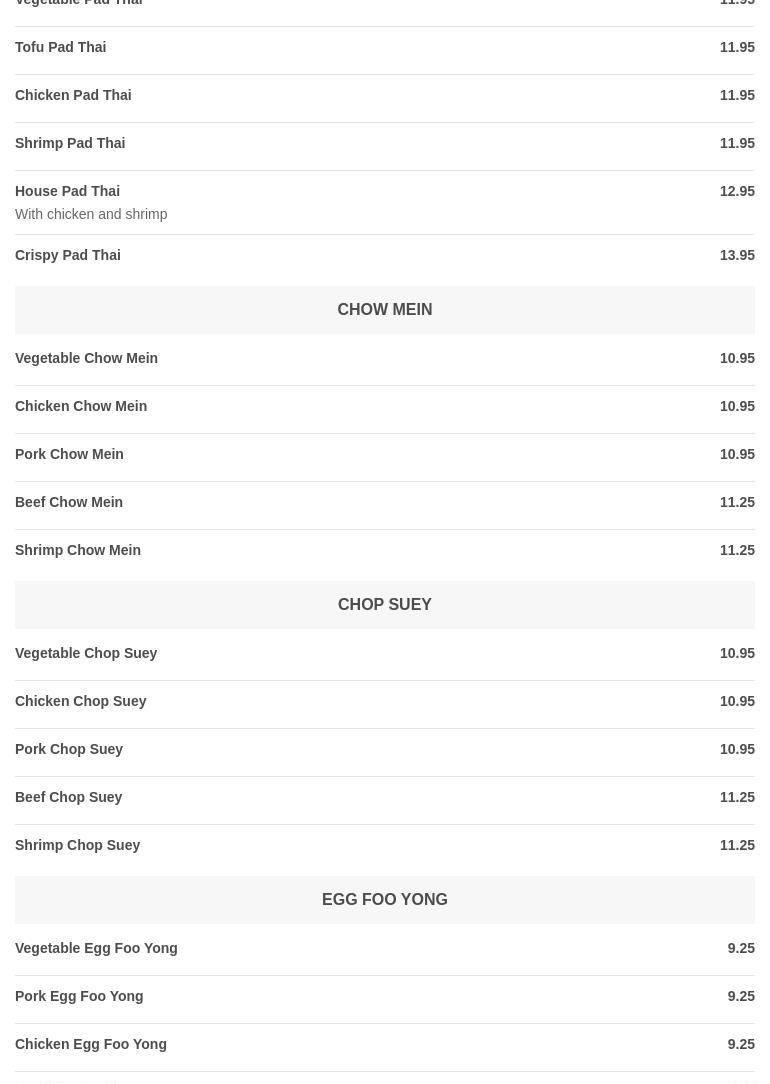Screen dimensions: 770x1084
Task: Open House Pad Thai with chicken and shrimp
Action: [x=67, y=191]
